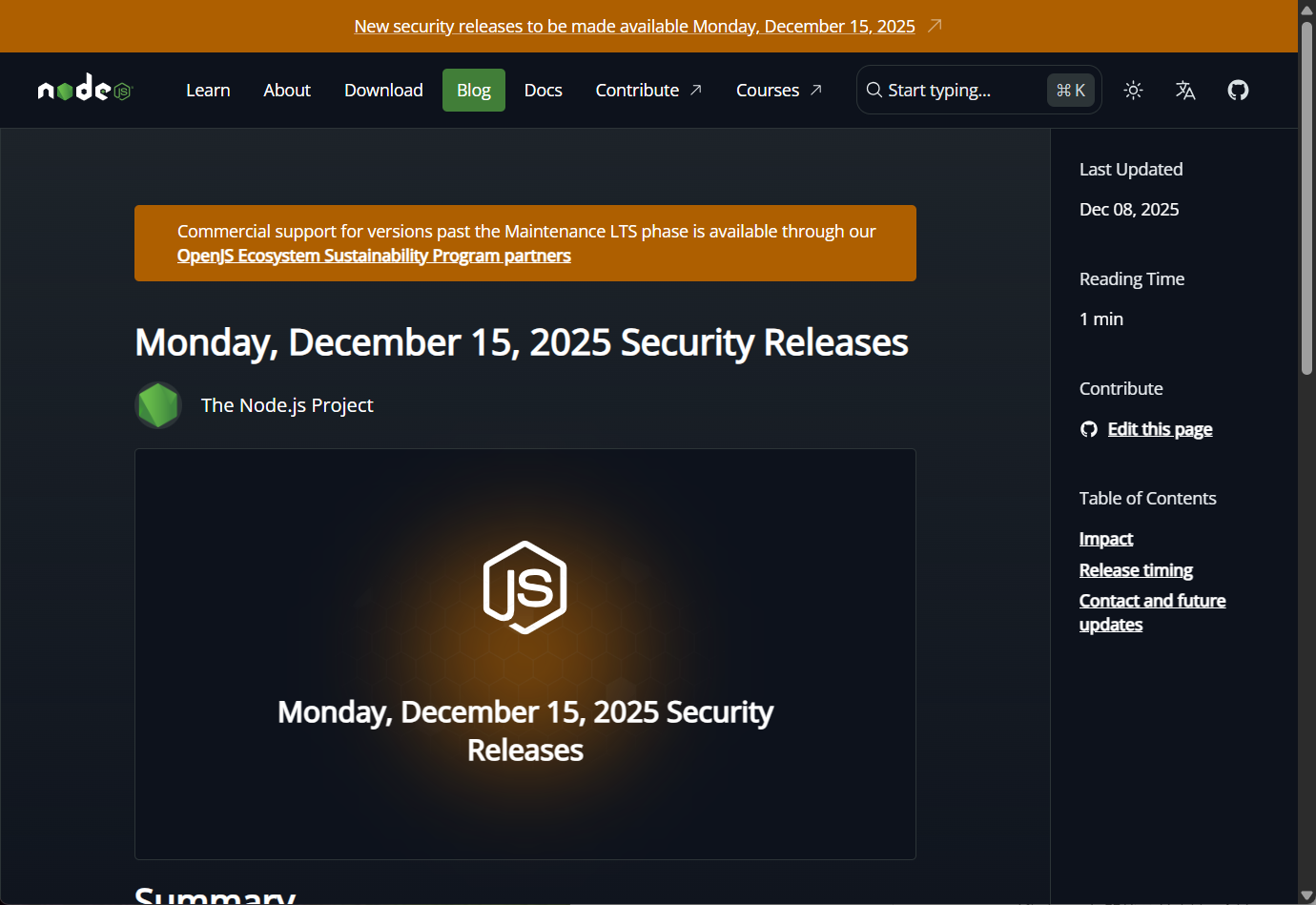Open the language selection icon
This screenshot has height=905, width=1316.
click(x=1185, y=90)
